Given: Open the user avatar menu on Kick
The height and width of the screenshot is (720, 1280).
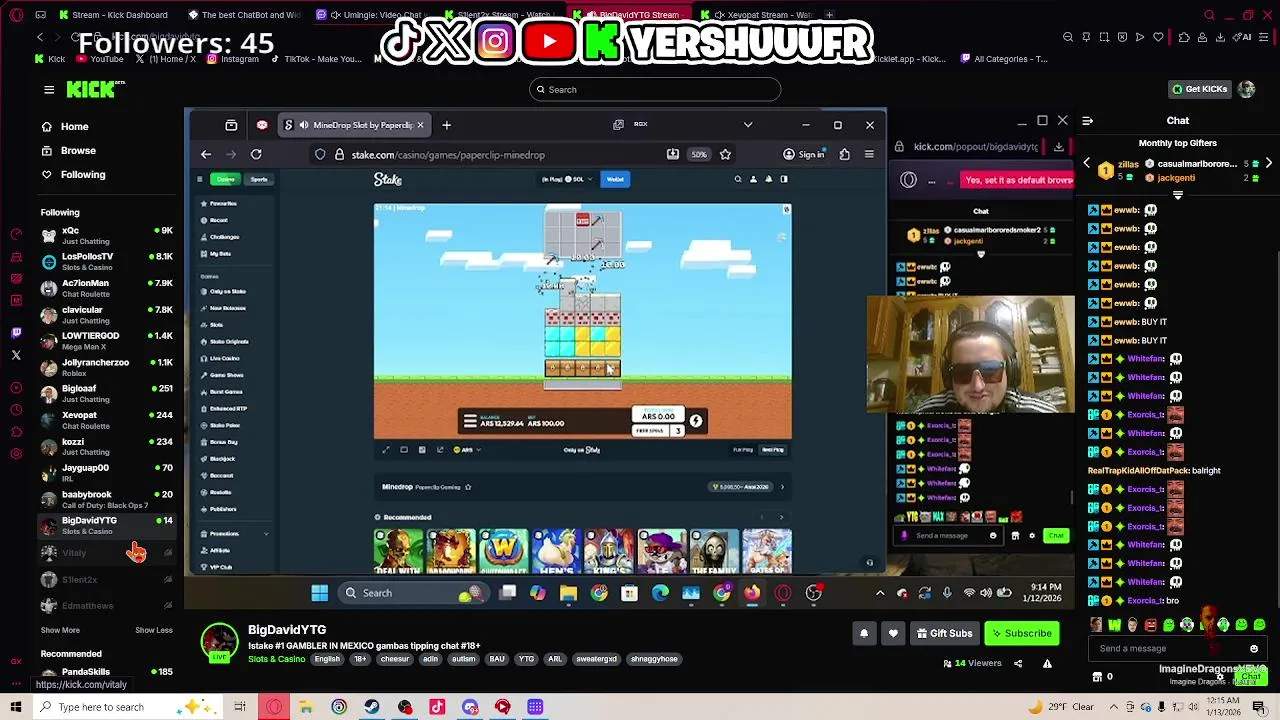Looking at the screenshot, I should (1246, 89).
